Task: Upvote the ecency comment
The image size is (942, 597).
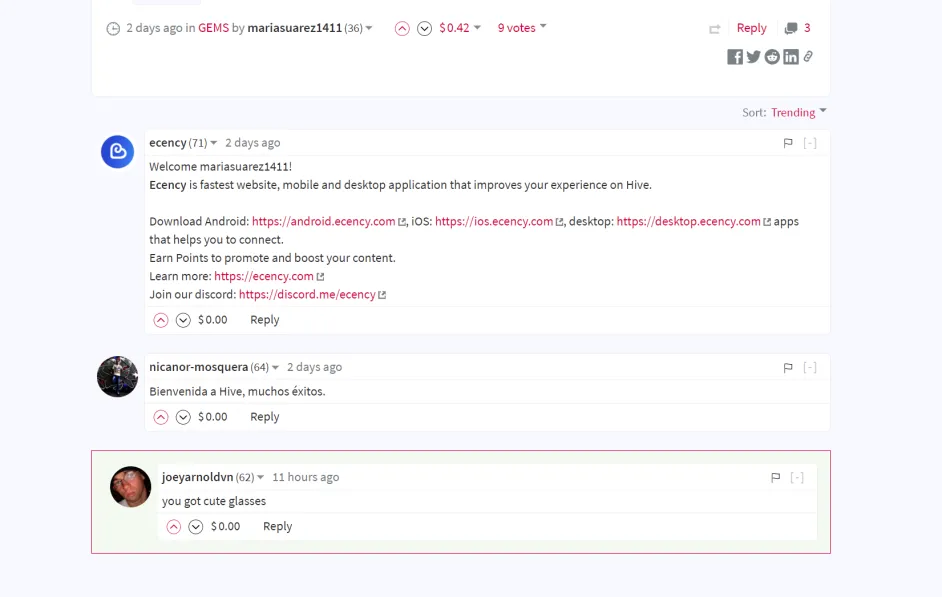Action: (160, 320)
